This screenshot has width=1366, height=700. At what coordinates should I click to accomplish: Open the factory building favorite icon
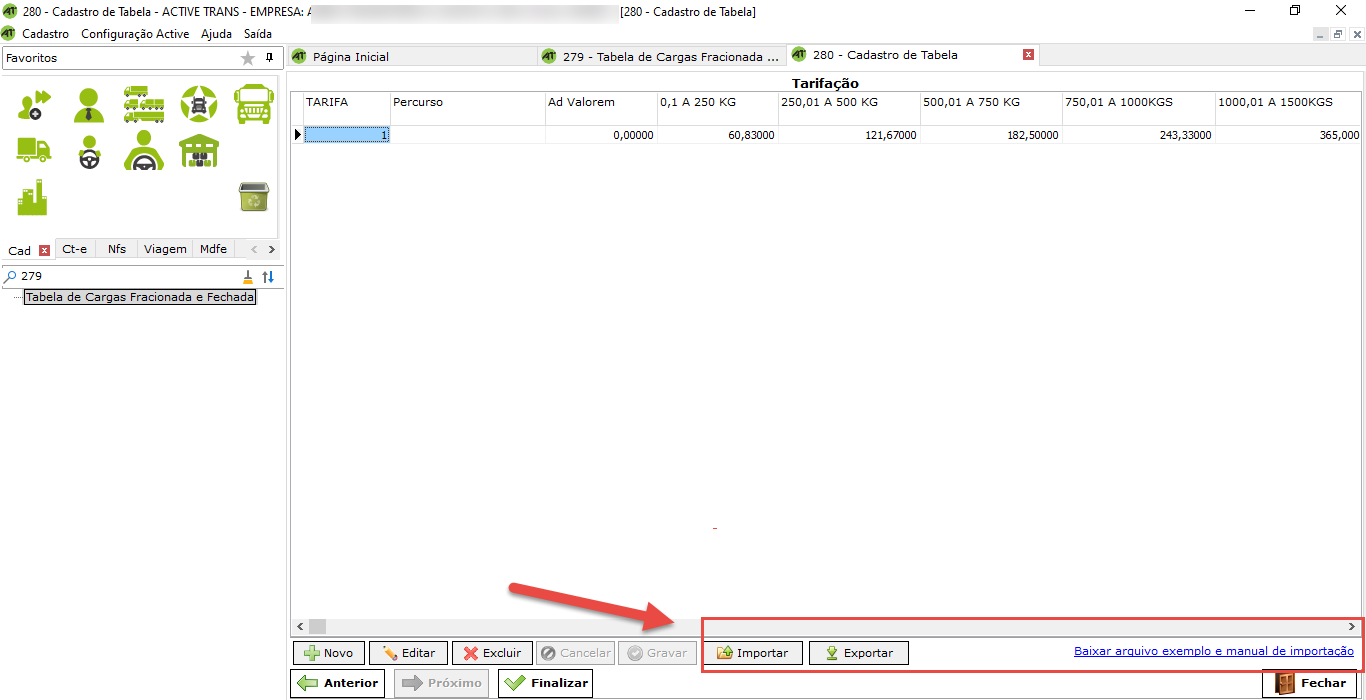pyautogui.click(x=32, y=197)
